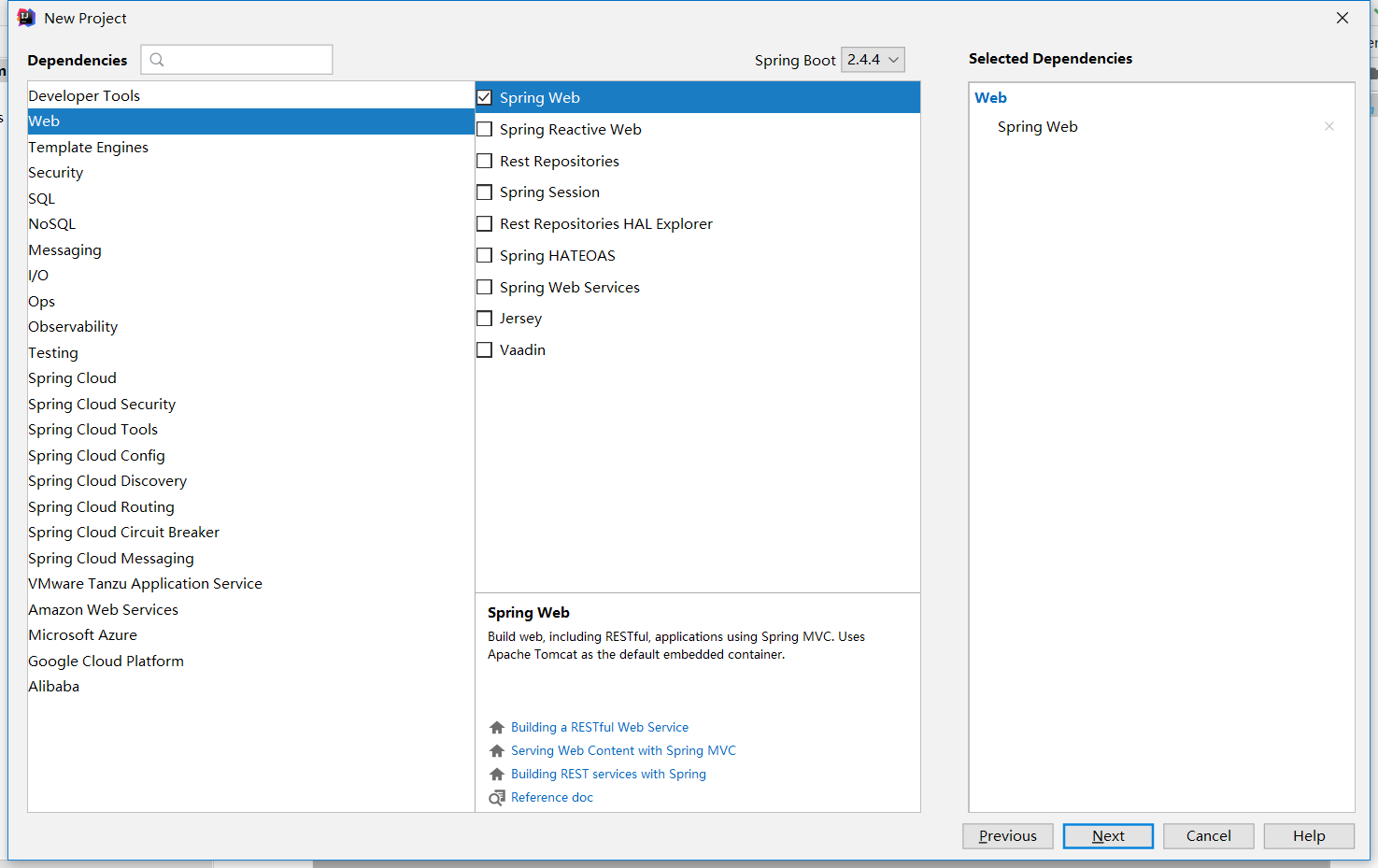The image size is (1378, 868).
Task: Open VMware Tanzu Application Service category
Action: pyautogui.click(x=251, y=584)
